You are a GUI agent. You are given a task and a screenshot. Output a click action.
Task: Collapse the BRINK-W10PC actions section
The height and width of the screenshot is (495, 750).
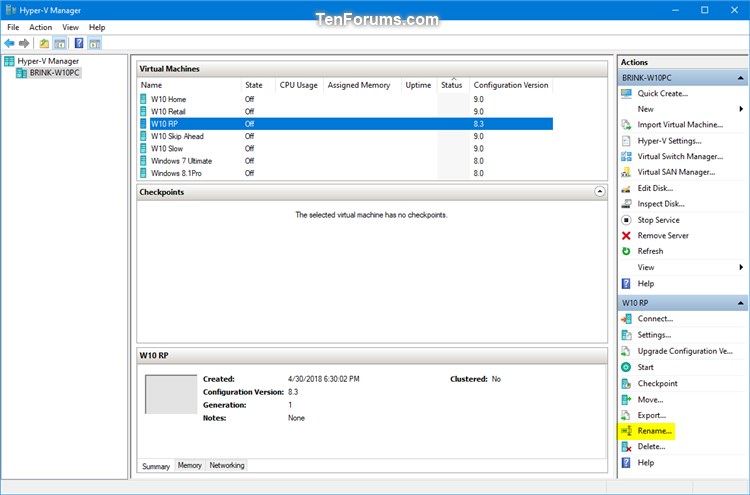[740, 78]
